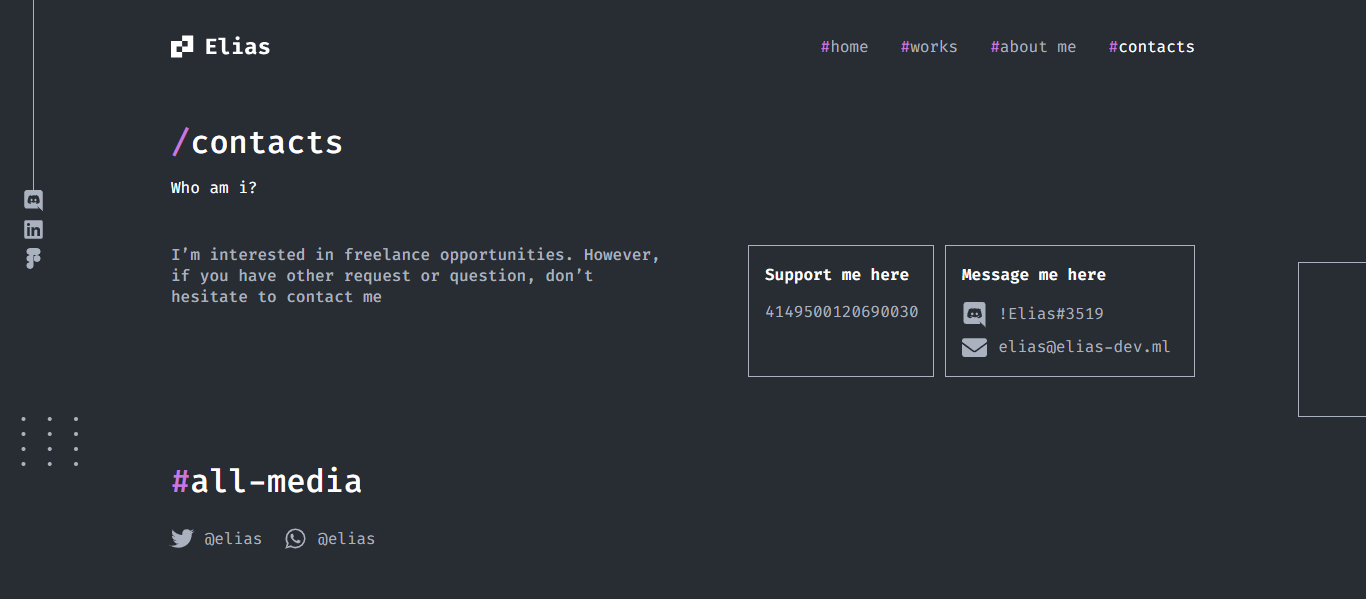Open the LinkedIn icon in left sidebar
The width and height of the screenshot is (1366, 599).
pyautogui.click(x=33, y=230)
